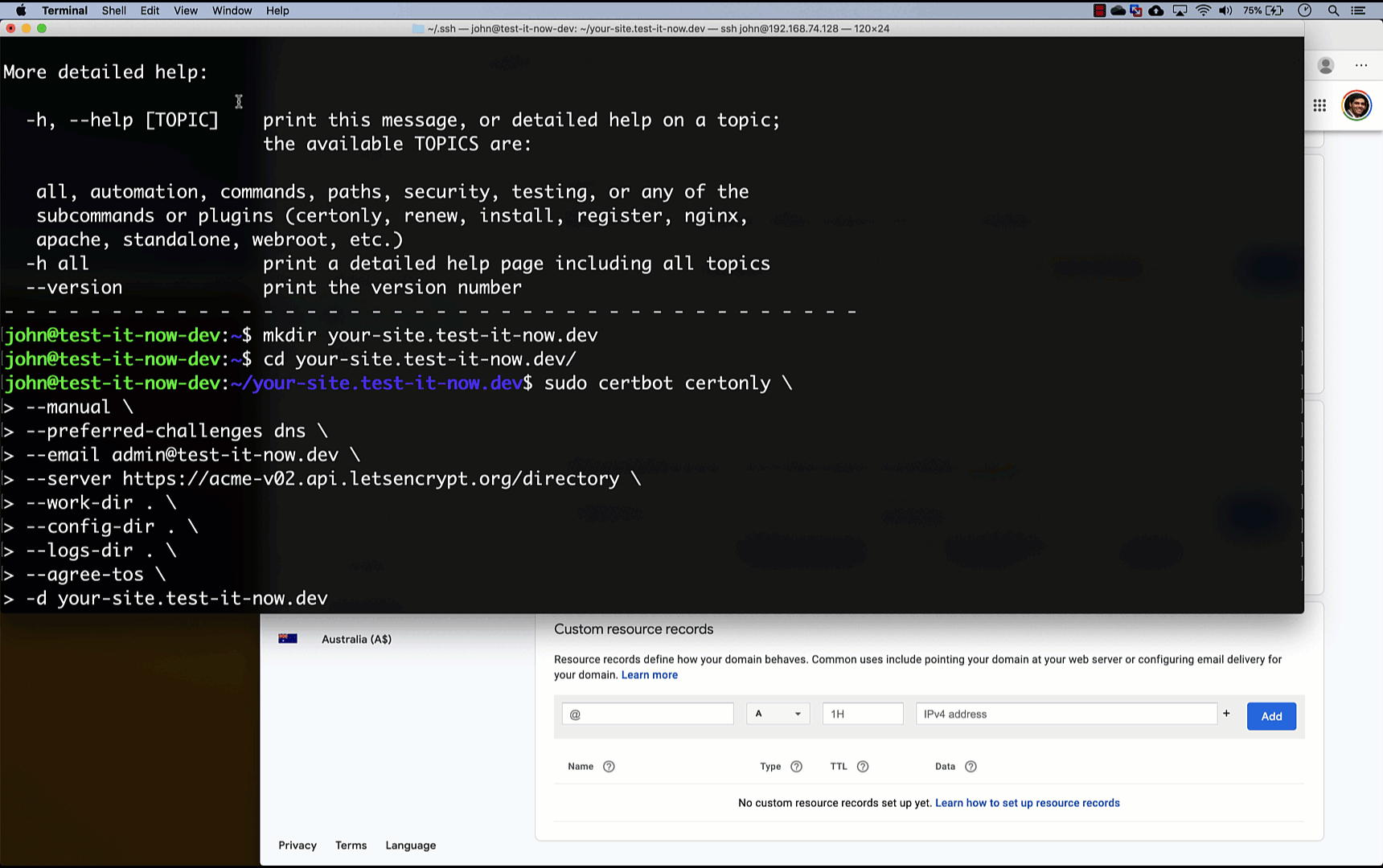This screenshot has width=1383, height=868.
Task: Click the 'More detailed help:' line
Action: (x=105, y=72)
